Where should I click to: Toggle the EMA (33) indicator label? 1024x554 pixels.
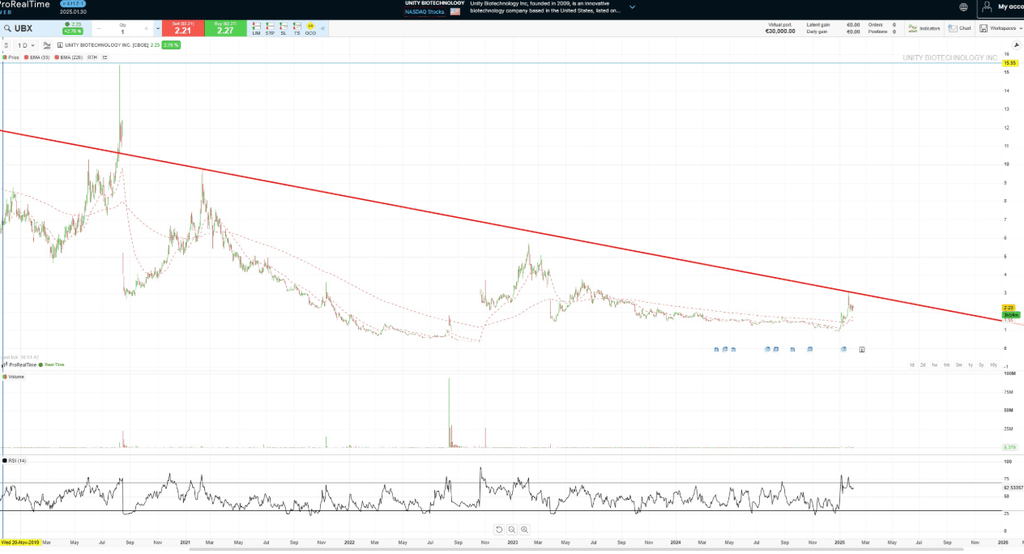pyautogui.click(x=39, y=58)
